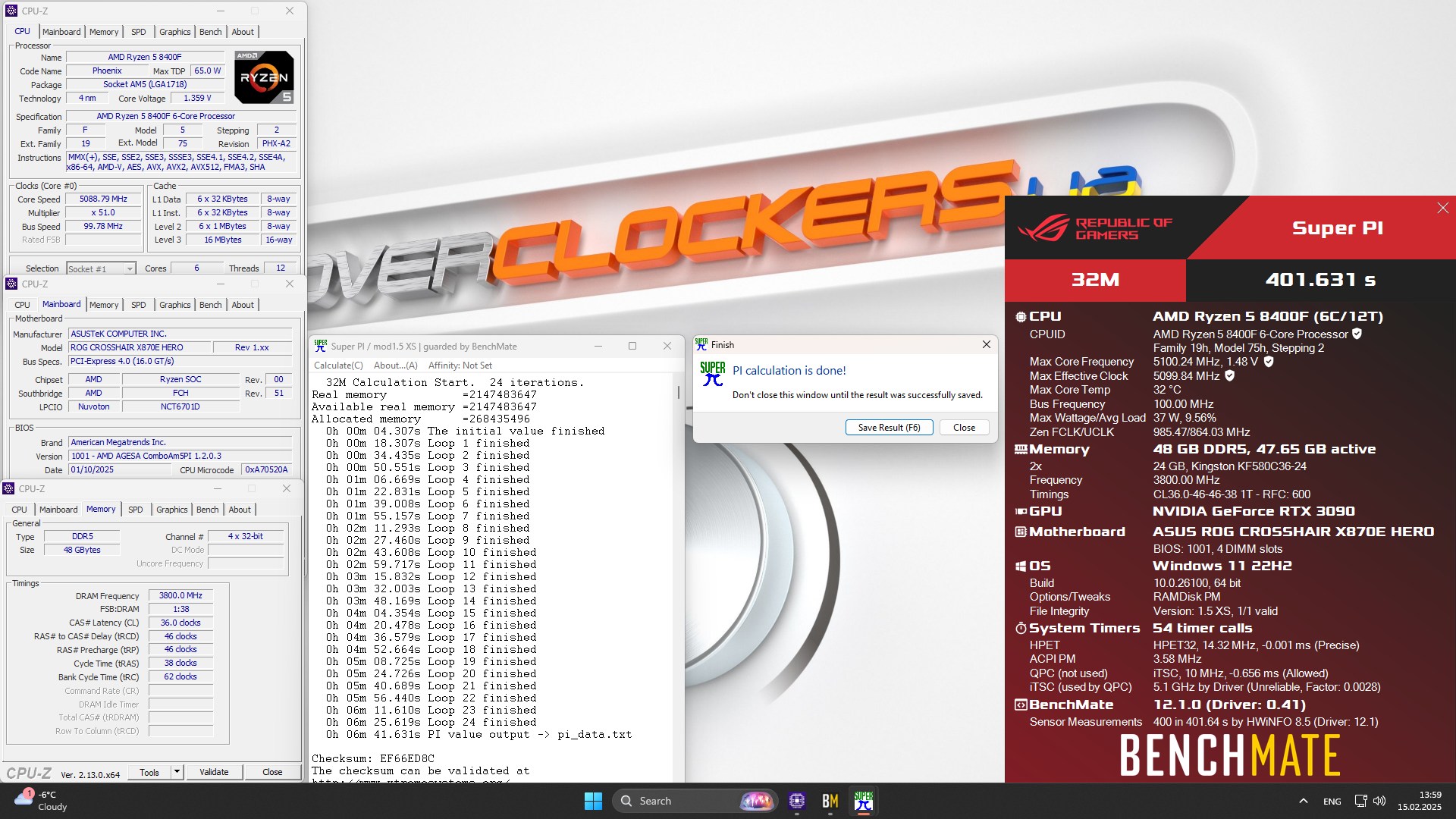Screen dimensions: 1456x819
Task: Open Bench tab in top CPU-Z window
Action: pos(210,32)
